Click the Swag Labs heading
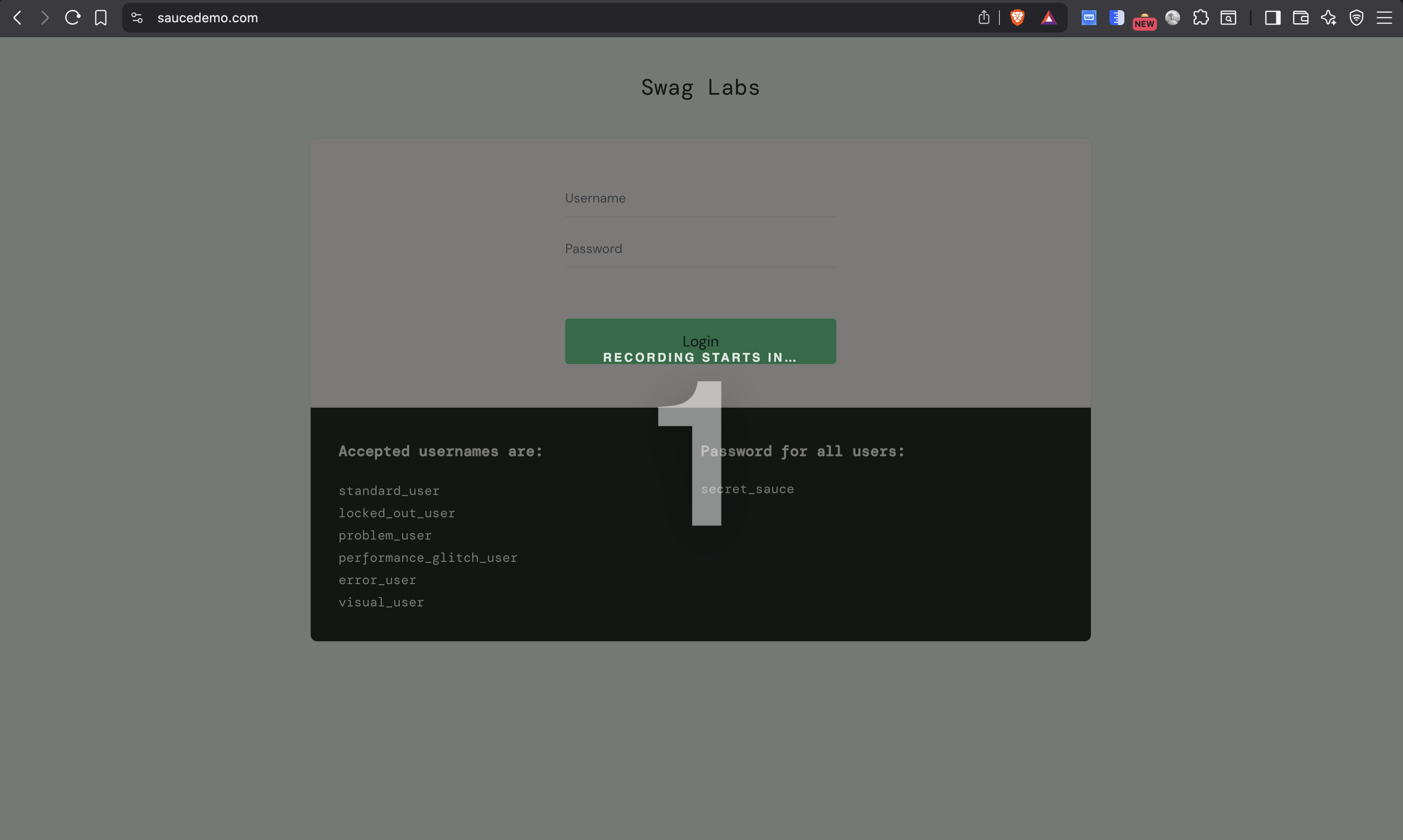Image resolution: width=1403 pixels, height=840 pixels. click(x=701, y=88)
